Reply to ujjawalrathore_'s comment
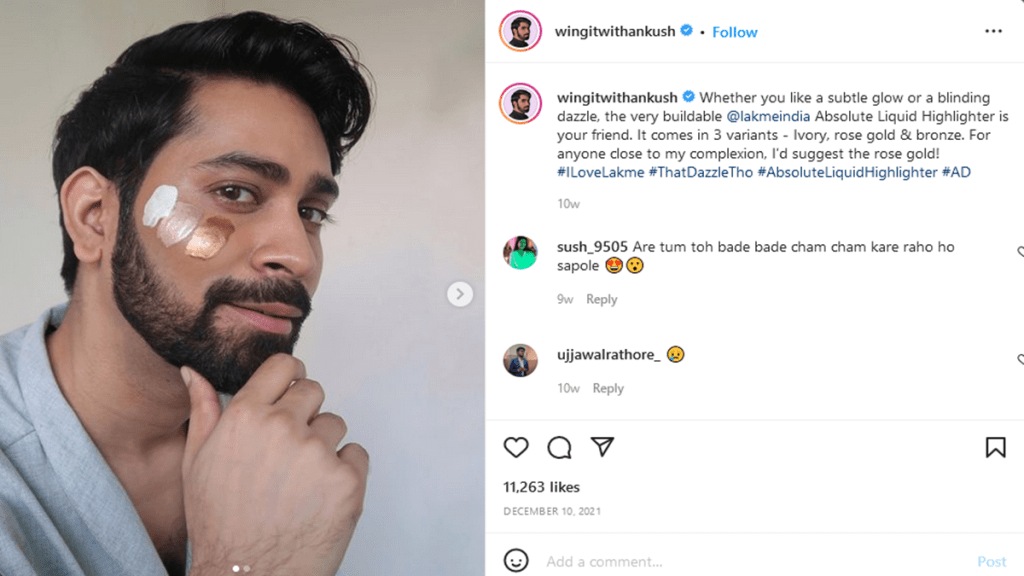Image resolution: width=1024 pixels, height=576 pixels. pos(608,388)
